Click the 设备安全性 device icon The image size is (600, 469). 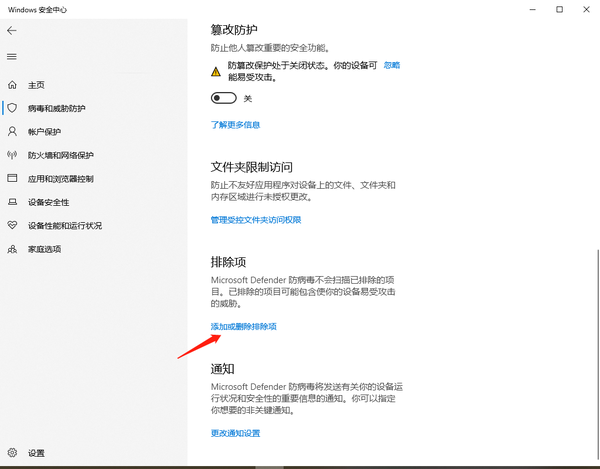click(13, 202)
